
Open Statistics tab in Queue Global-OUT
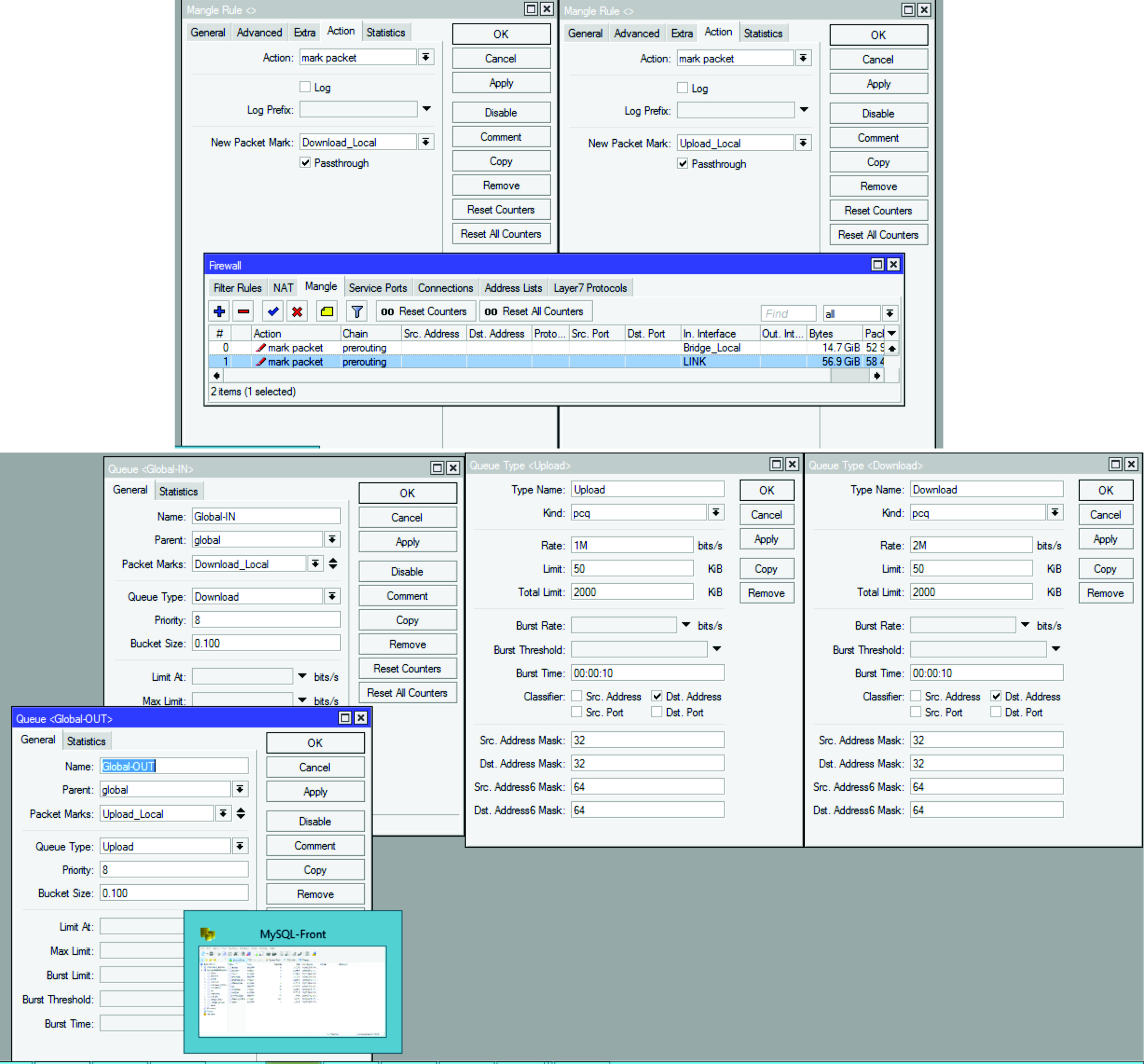pos(86,741)
